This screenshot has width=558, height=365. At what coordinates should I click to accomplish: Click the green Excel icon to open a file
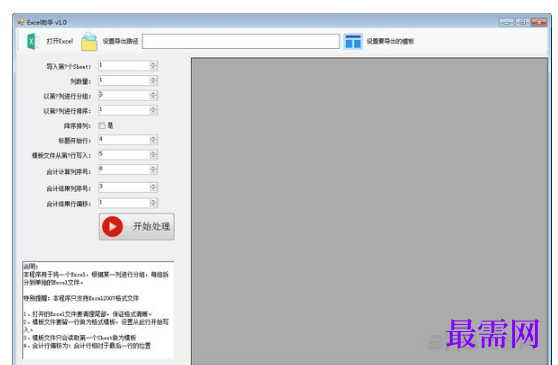33,41
